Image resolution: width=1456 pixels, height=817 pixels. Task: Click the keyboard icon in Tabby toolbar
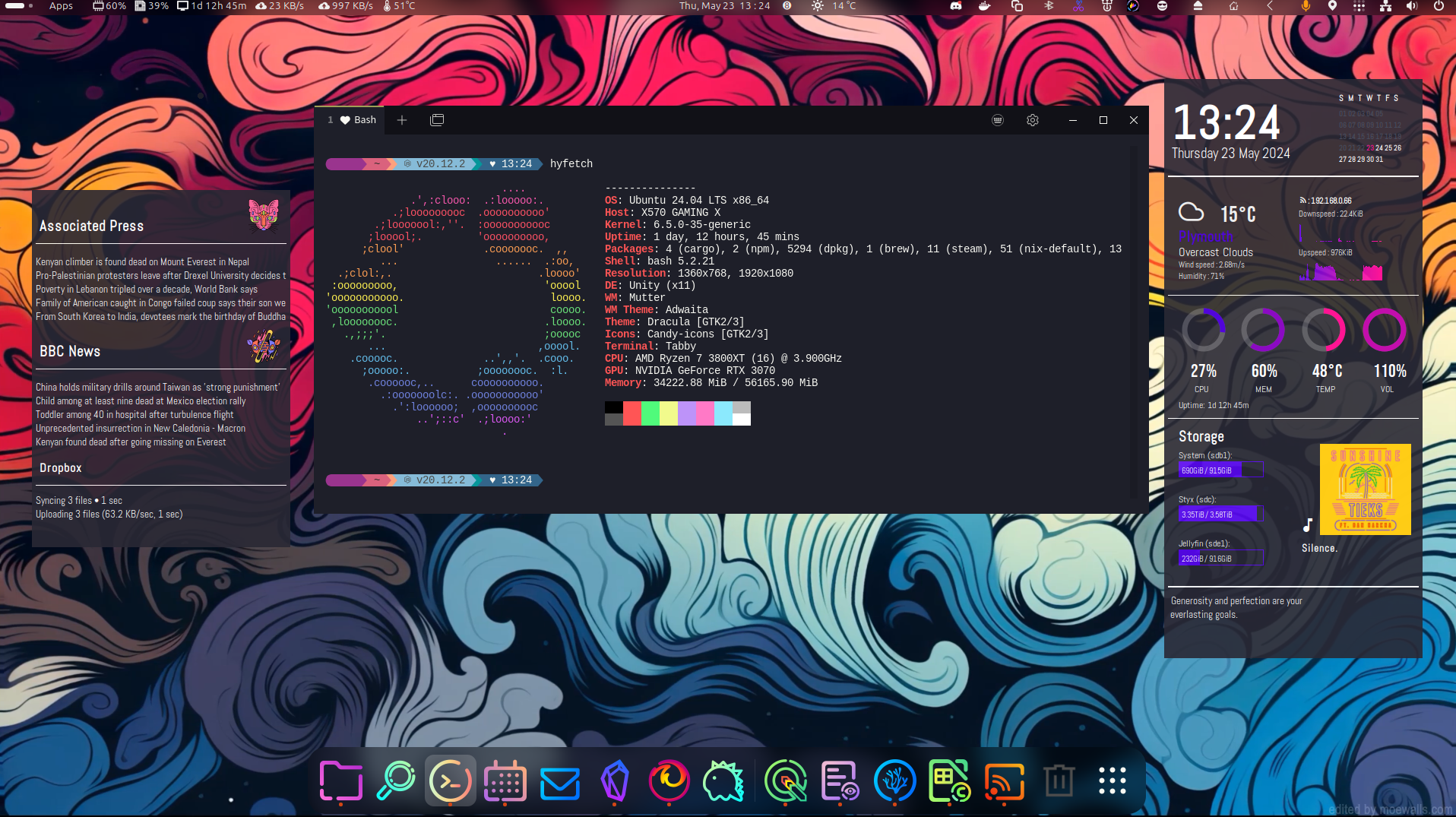(998, 120)
